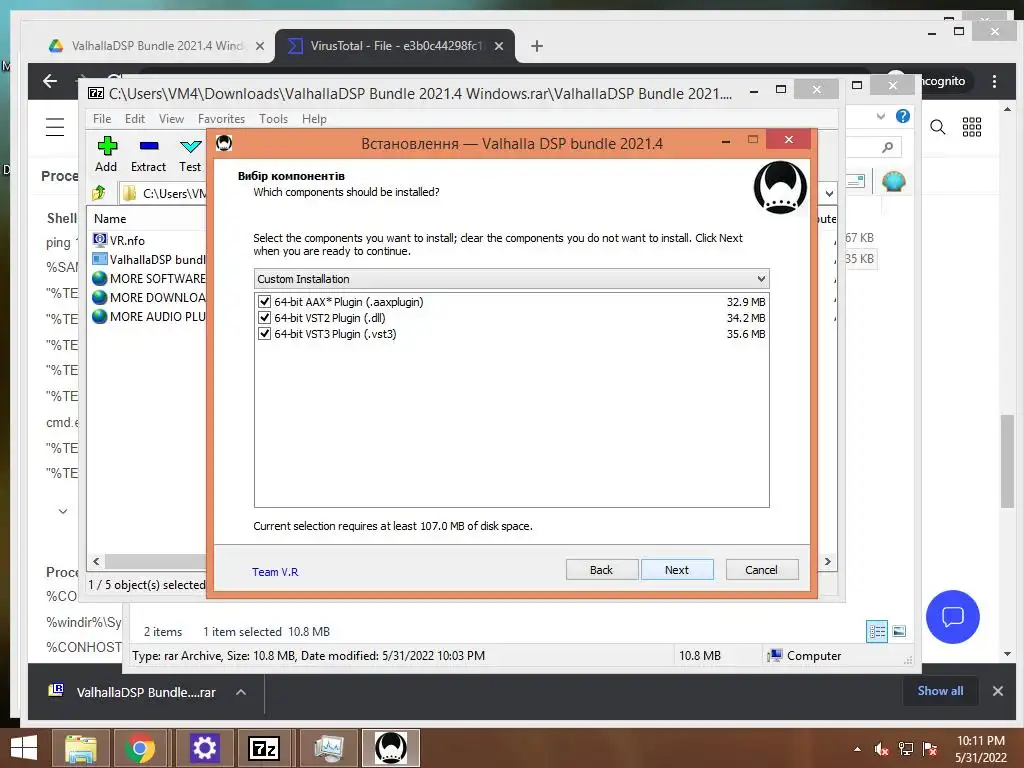The width and height of the screenshot is (1024, 768).
Task: Click the Action Center flag tray icon
Action: (930, 749)
